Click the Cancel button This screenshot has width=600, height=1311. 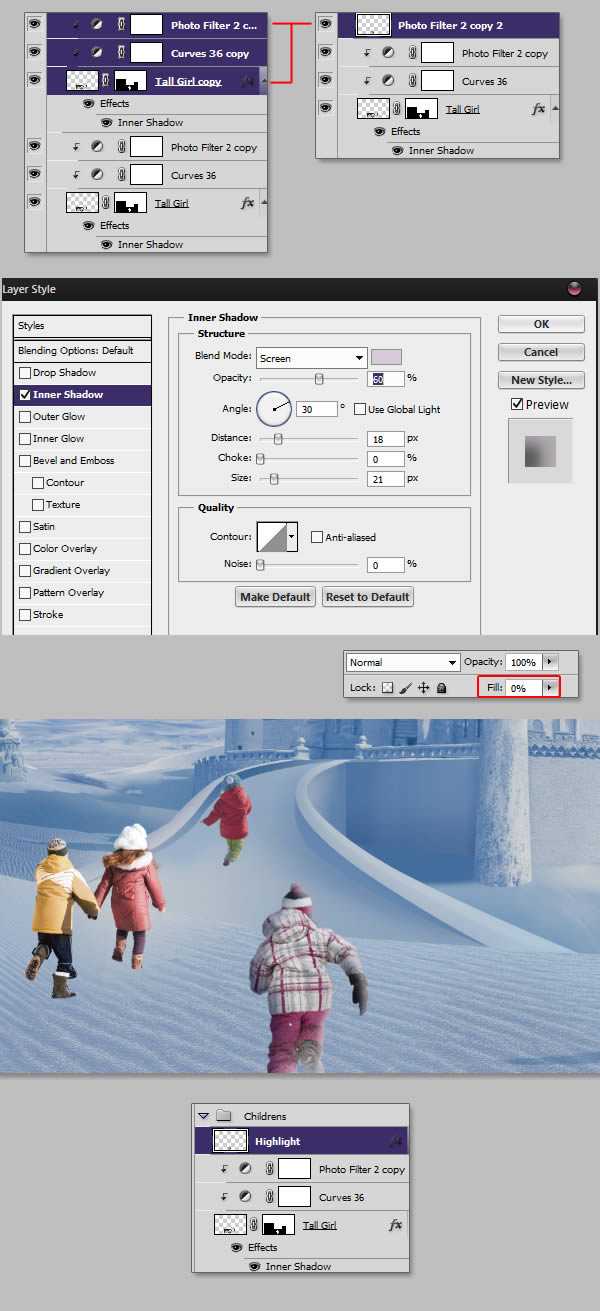pos(541,352)
